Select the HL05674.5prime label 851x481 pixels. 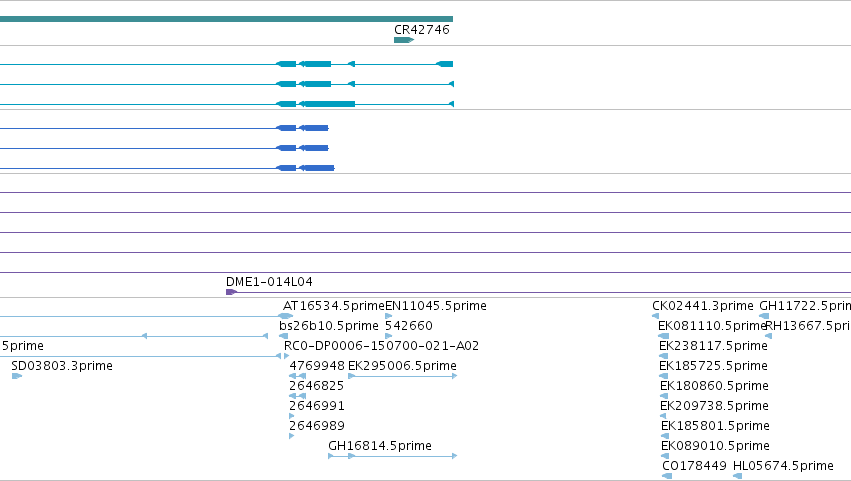(783, 466)
